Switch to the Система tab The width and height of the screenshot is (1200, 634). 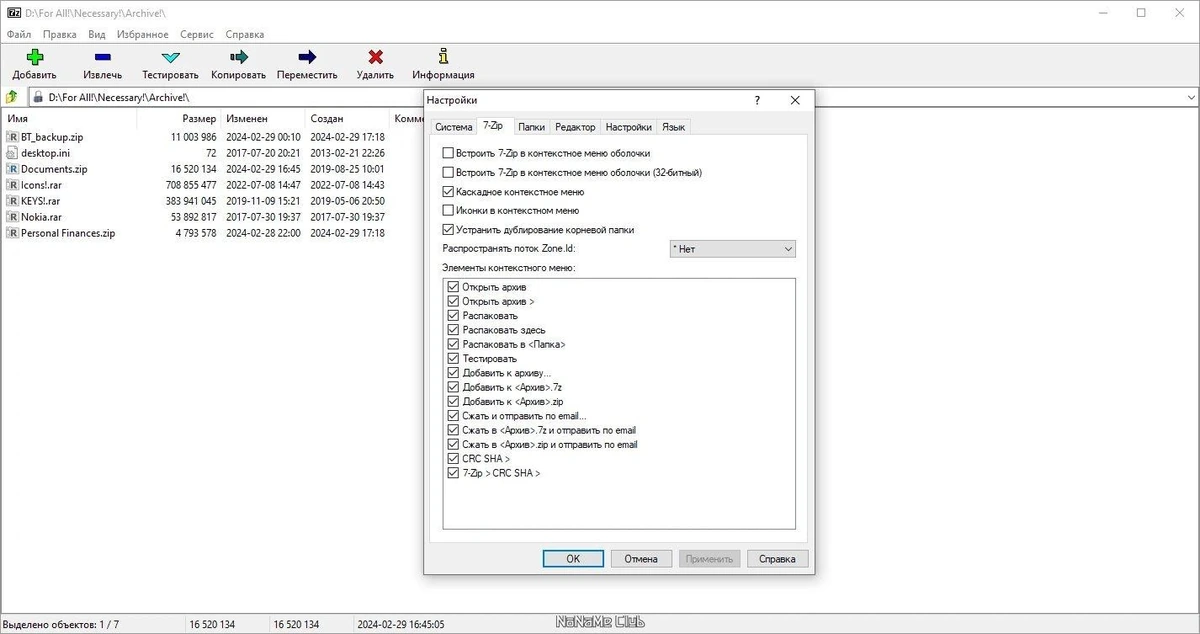click(453, 127)
